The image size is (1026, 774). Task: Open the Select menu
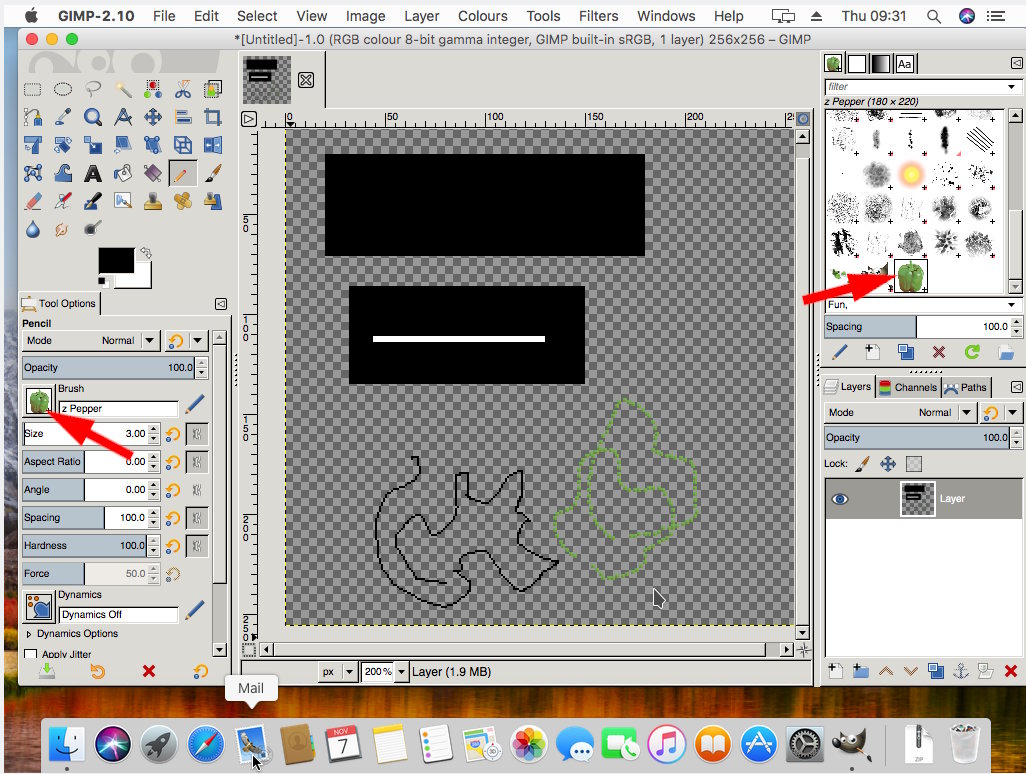[x=256, y=16]
